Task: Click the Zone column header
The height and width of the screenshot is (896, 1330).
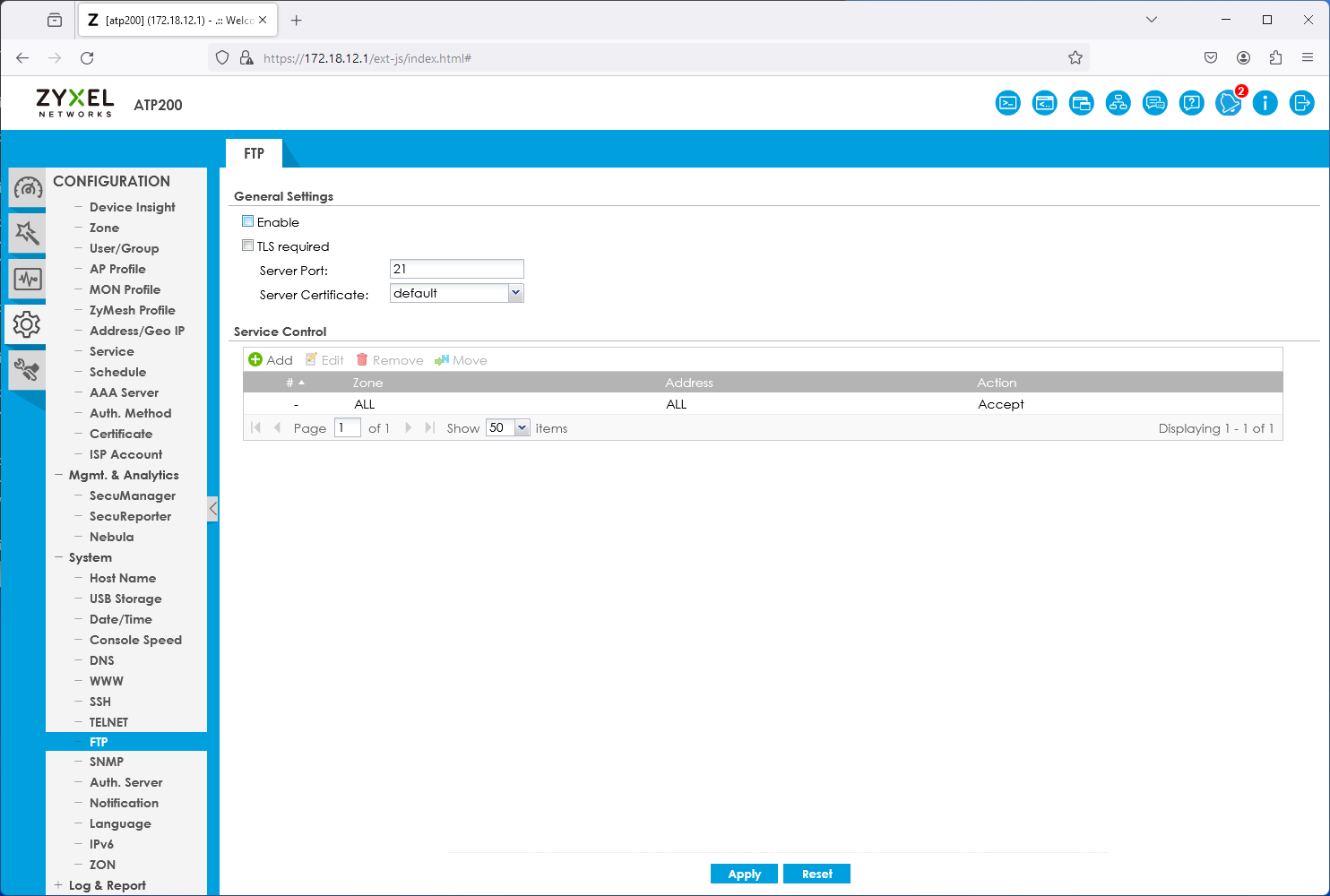Action: pos(367,383)
